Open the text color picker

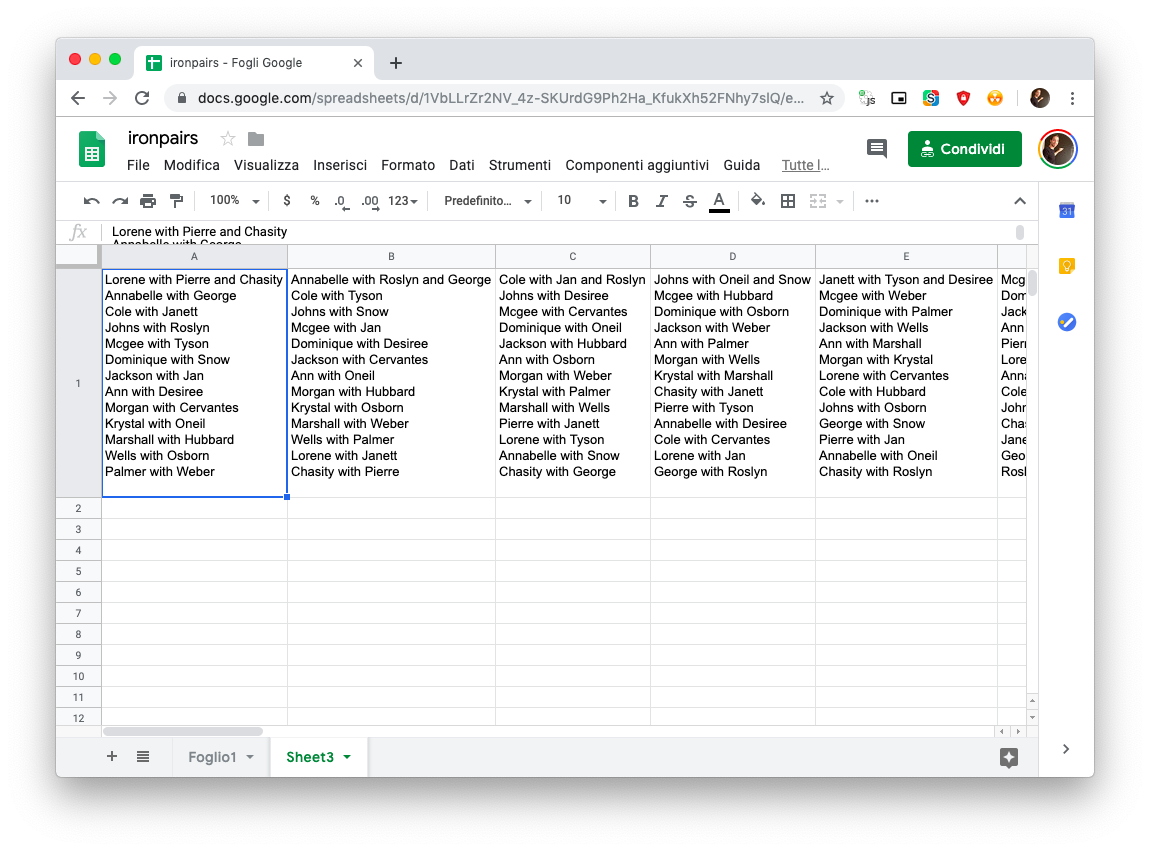[x=718, y=201]
